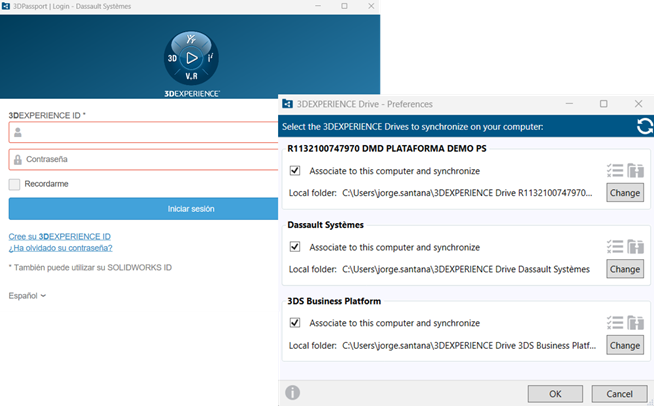Click checklist icon for 3DS Business Platform
Image resolution: width=654 pixels, height=406 pixels.
click(x=614, y=322)
